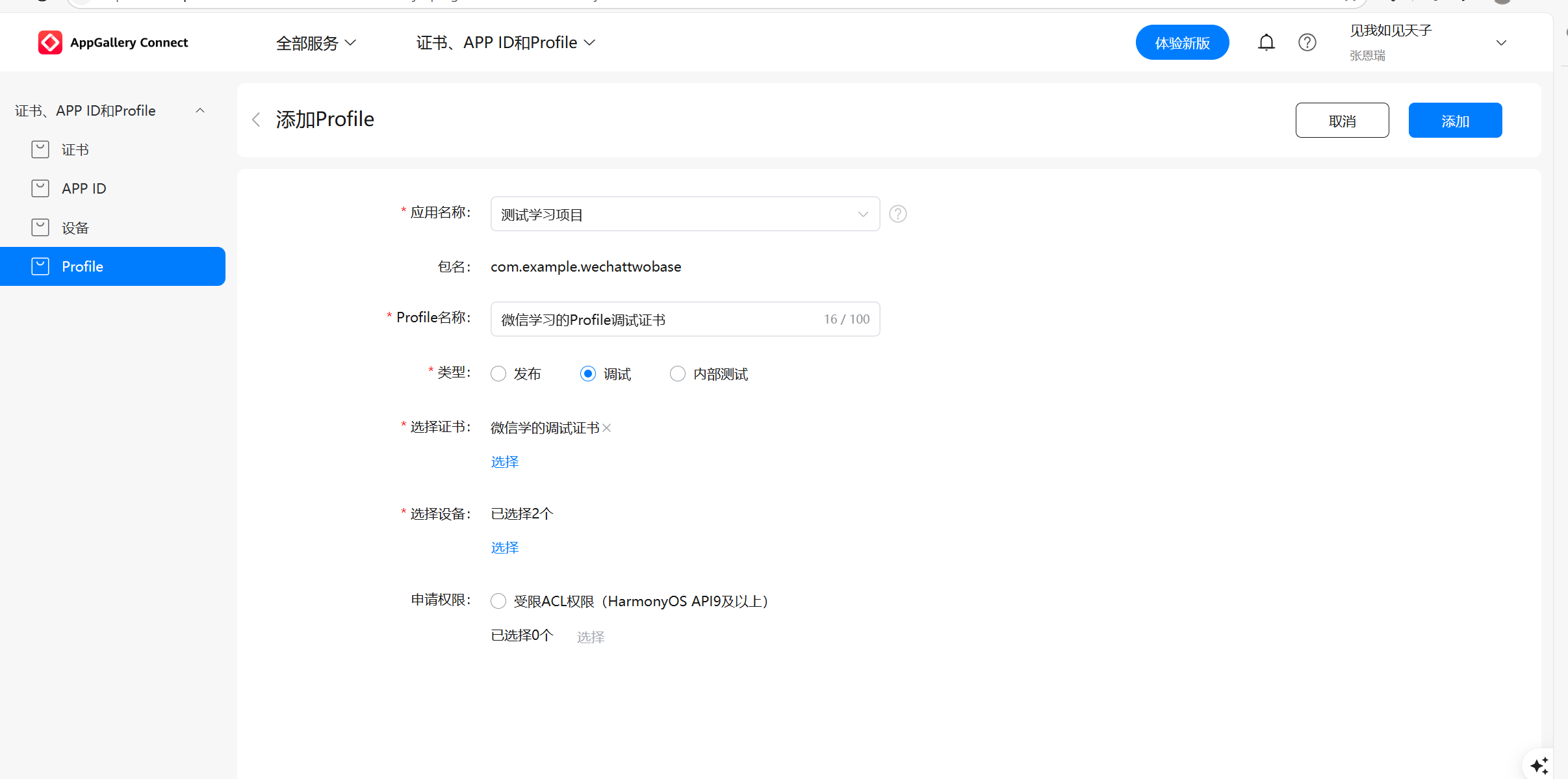Click the blue 添加 button

(1454, 120)
